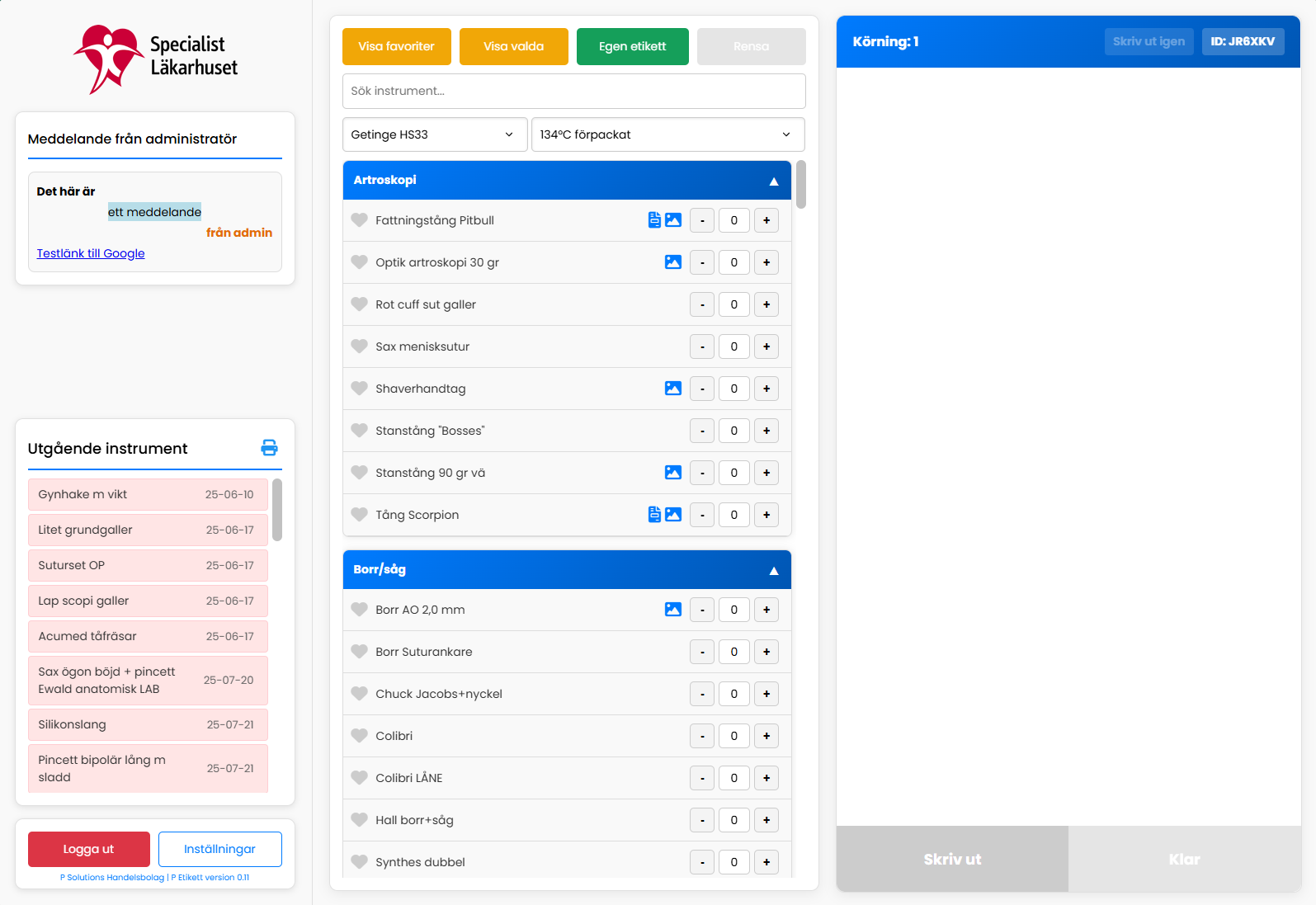View image for Borr AO 2,0 mm
Image resolution: width=1316 pixels, height=905 pixels.
pos(673,610)
